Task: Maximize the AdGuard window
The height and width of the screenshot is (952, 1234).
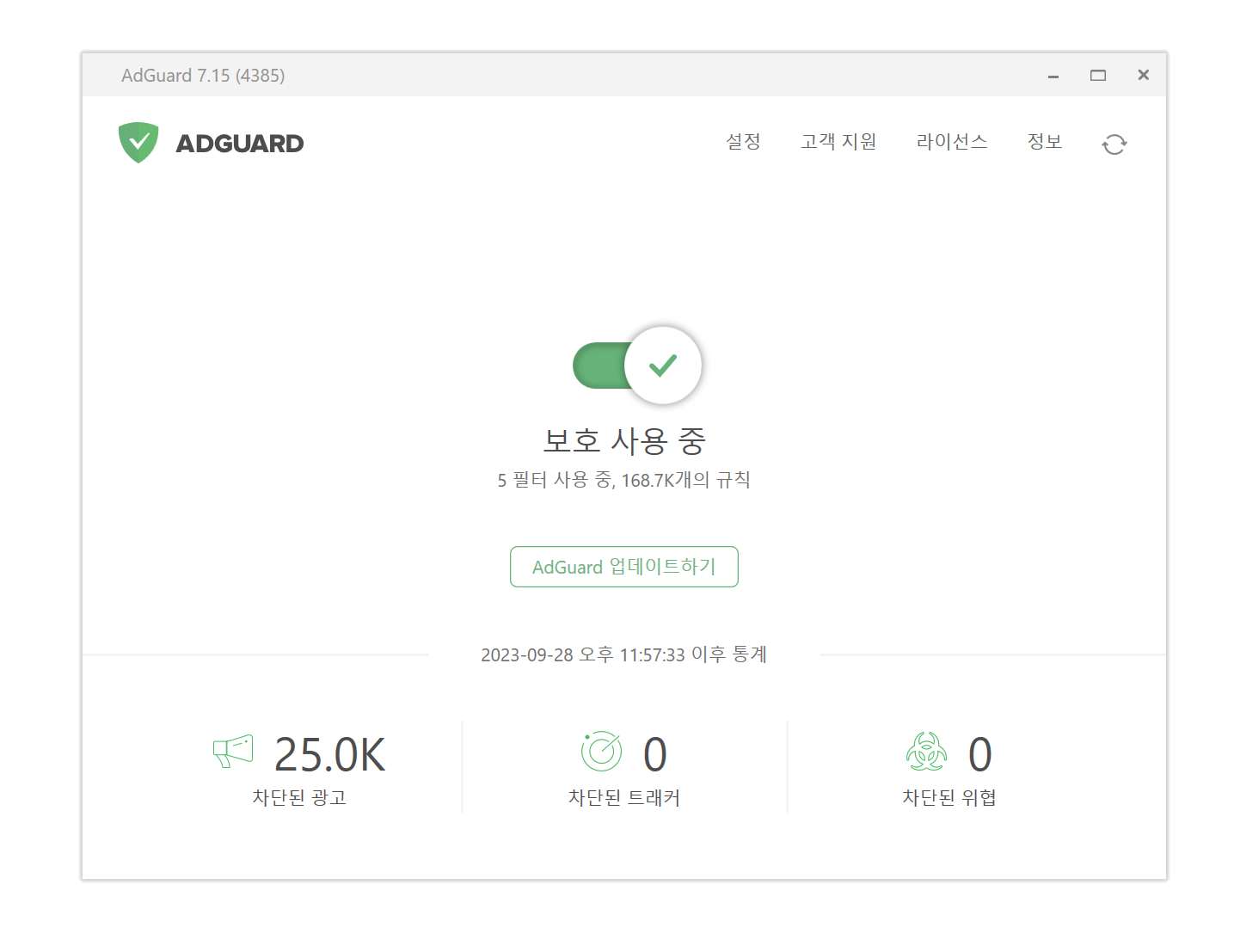Action: (1098, 76)
